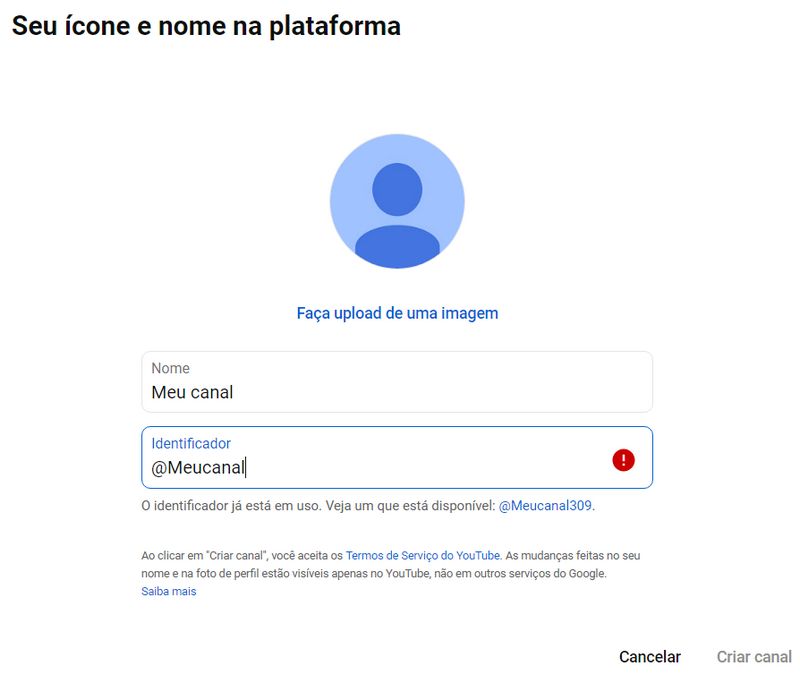
Task: Open Termos de Serviço do YouTube link
Action: coord(423,556)
